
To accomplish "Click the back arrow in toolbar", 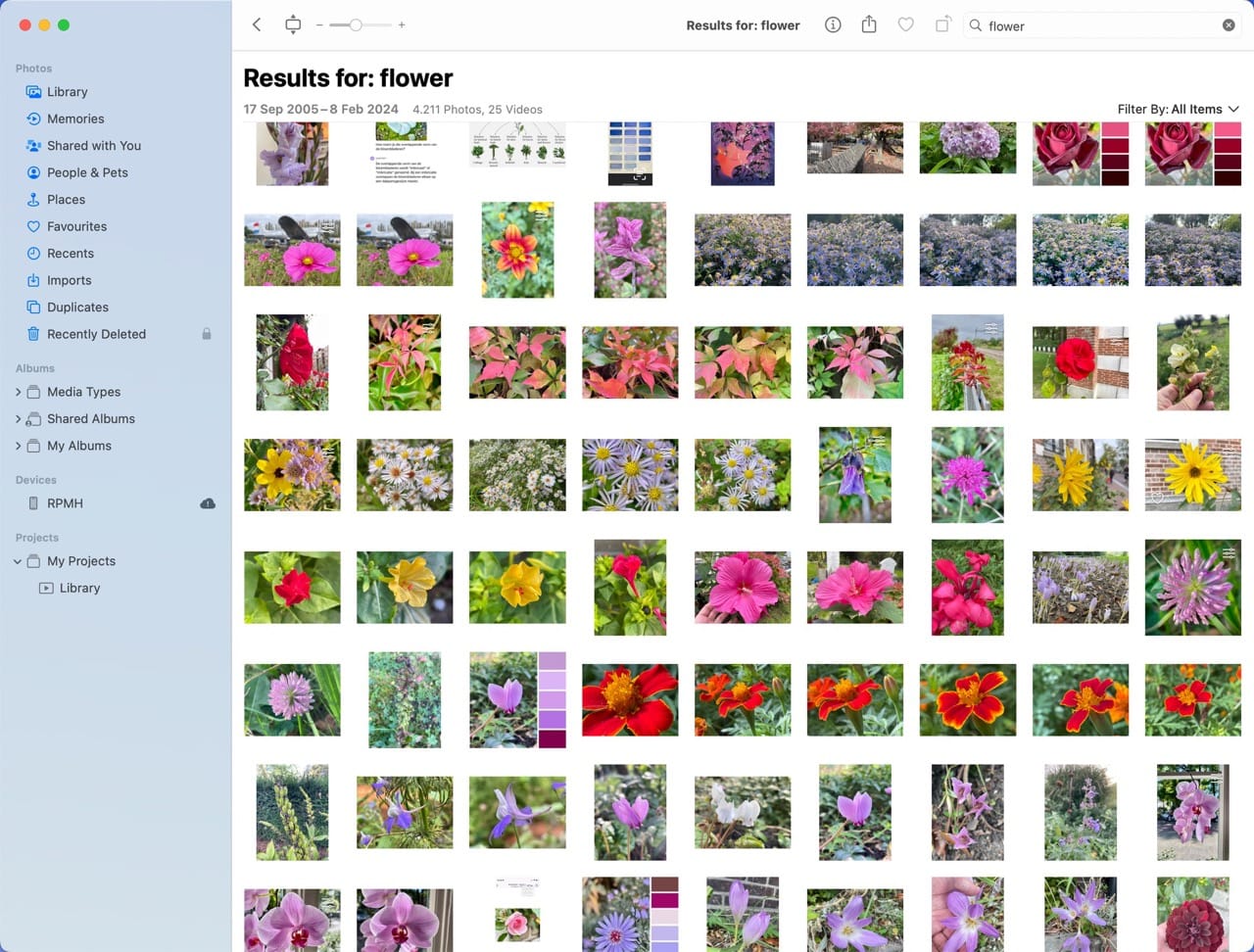I will [x=257, y=24].
